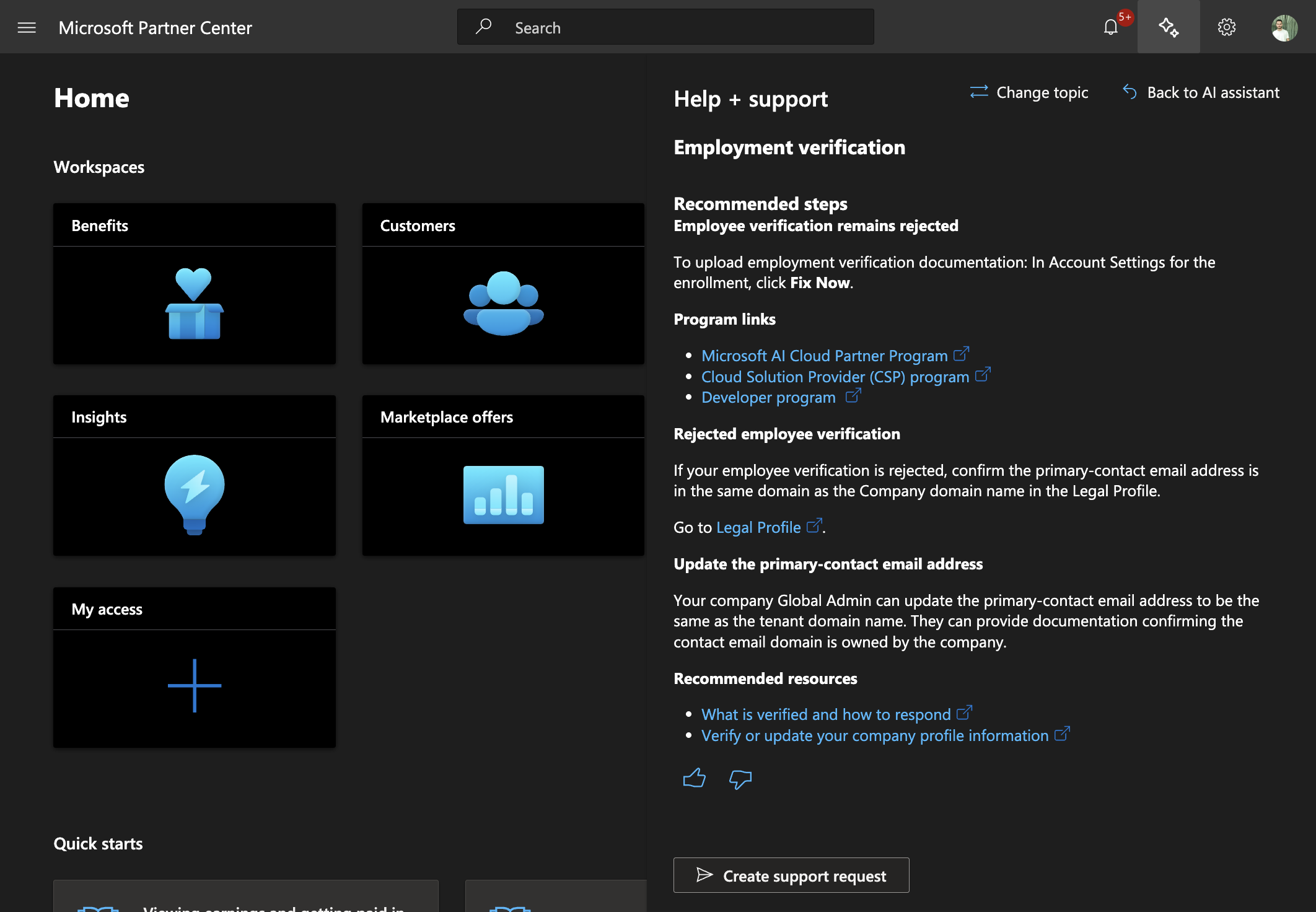Go back to AI assistant

coord(1201,92)
